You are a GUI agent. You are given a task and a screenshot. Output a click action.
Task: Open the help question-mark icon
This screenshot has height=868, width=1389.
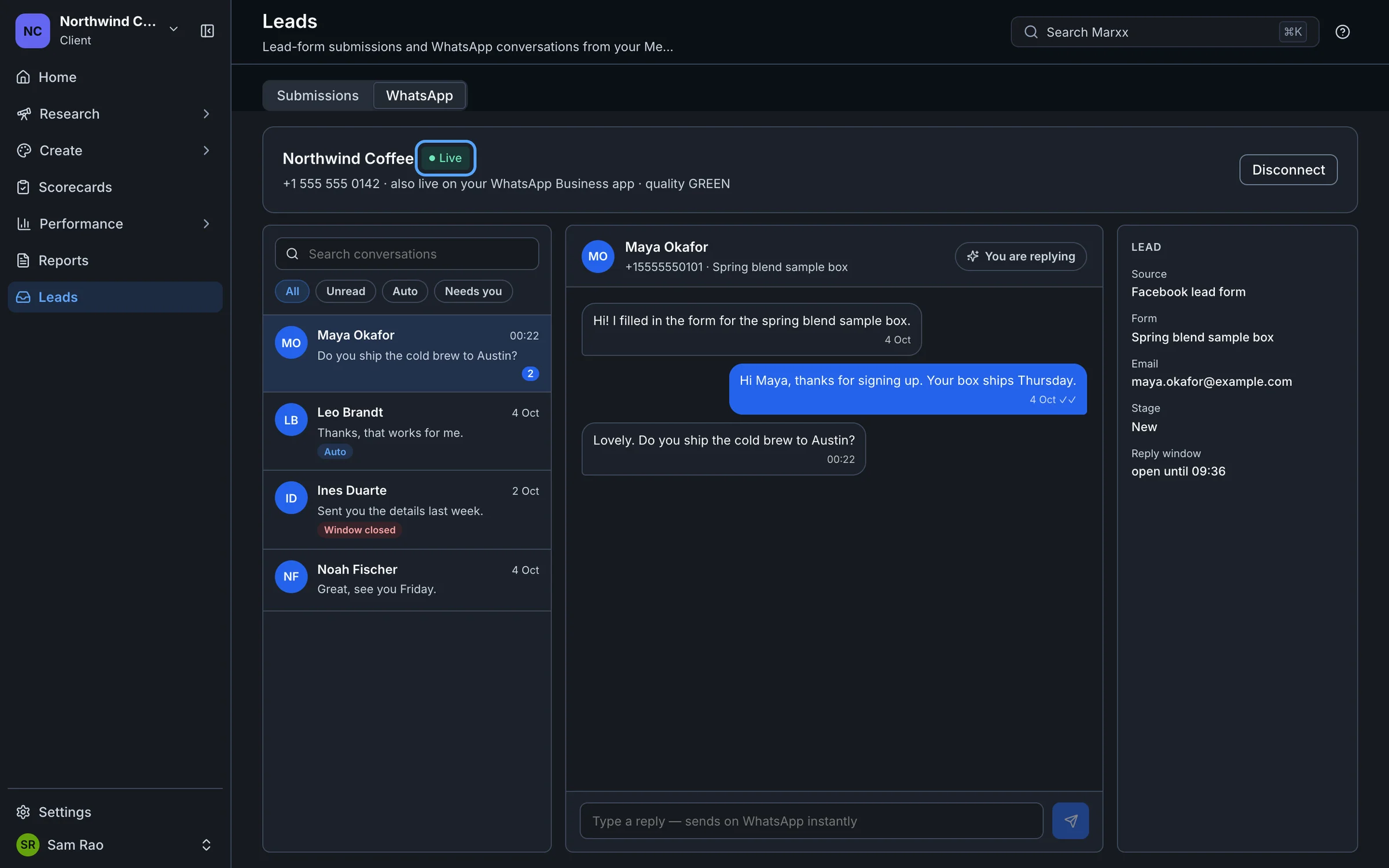tap(1342, 32)
